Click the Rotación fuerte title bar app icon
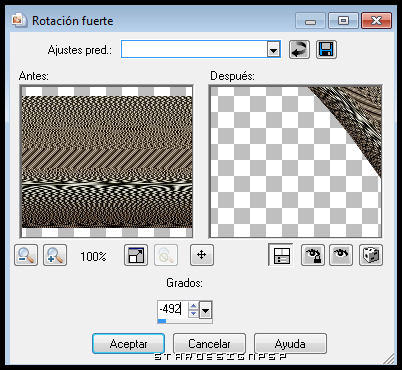This screenshot has width=402, height=370. click(19, 20)
